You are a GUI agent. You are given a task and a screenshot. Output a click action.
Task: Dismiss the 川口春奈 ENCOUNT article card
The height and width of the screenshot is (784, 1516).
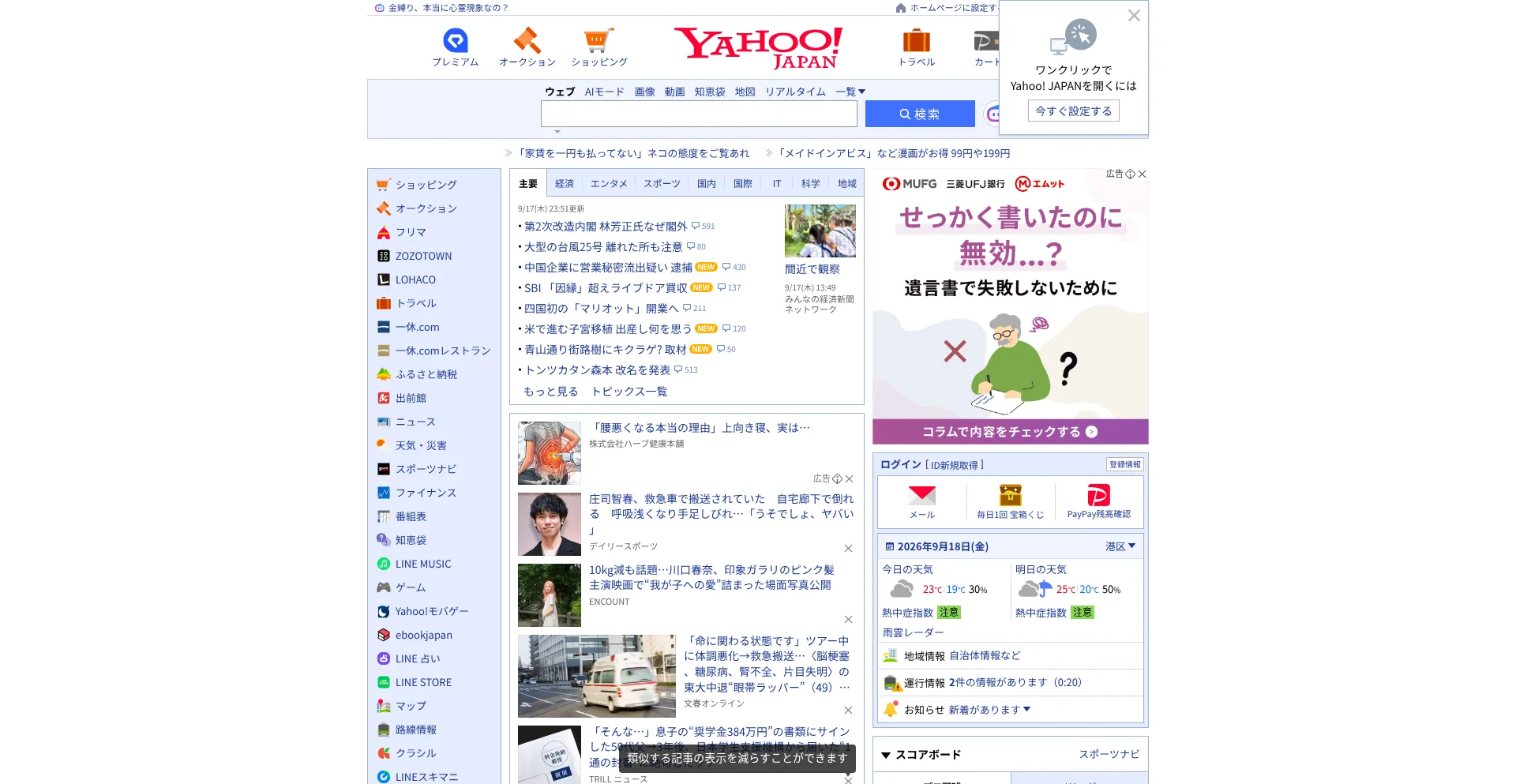click(x=848, y=619)
